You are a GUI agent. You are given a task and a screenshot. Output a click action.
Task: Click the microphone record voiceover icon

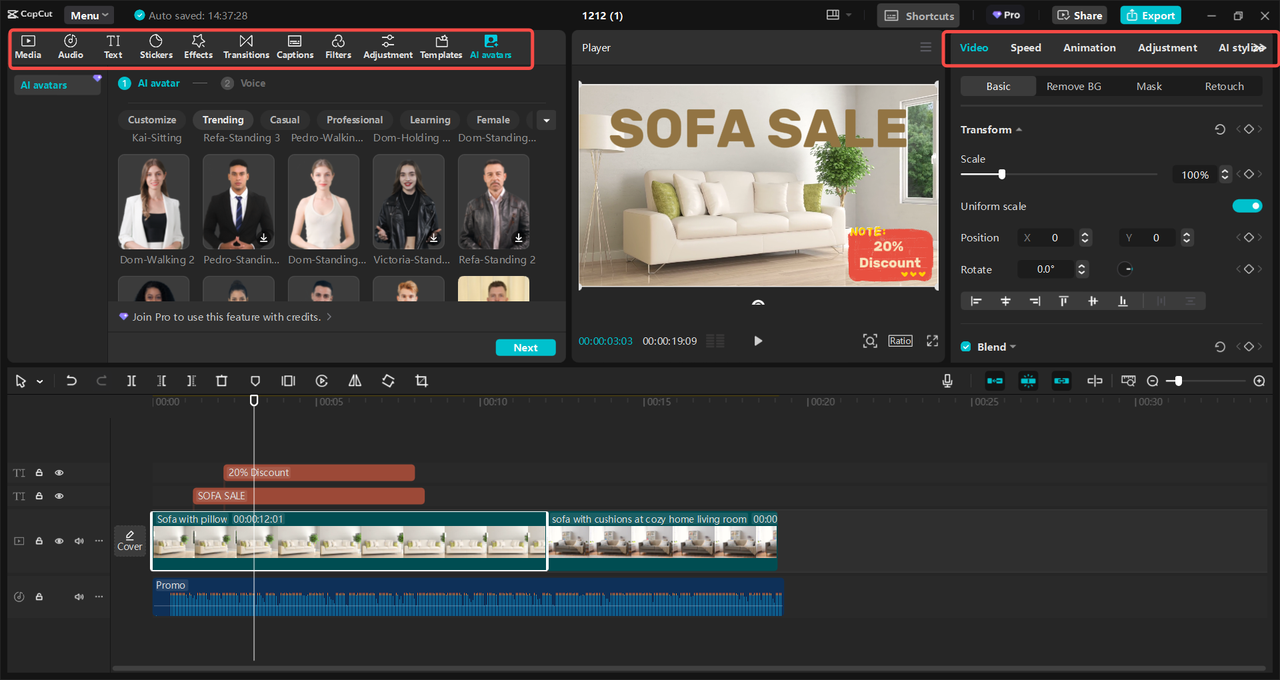click(947, 381)
